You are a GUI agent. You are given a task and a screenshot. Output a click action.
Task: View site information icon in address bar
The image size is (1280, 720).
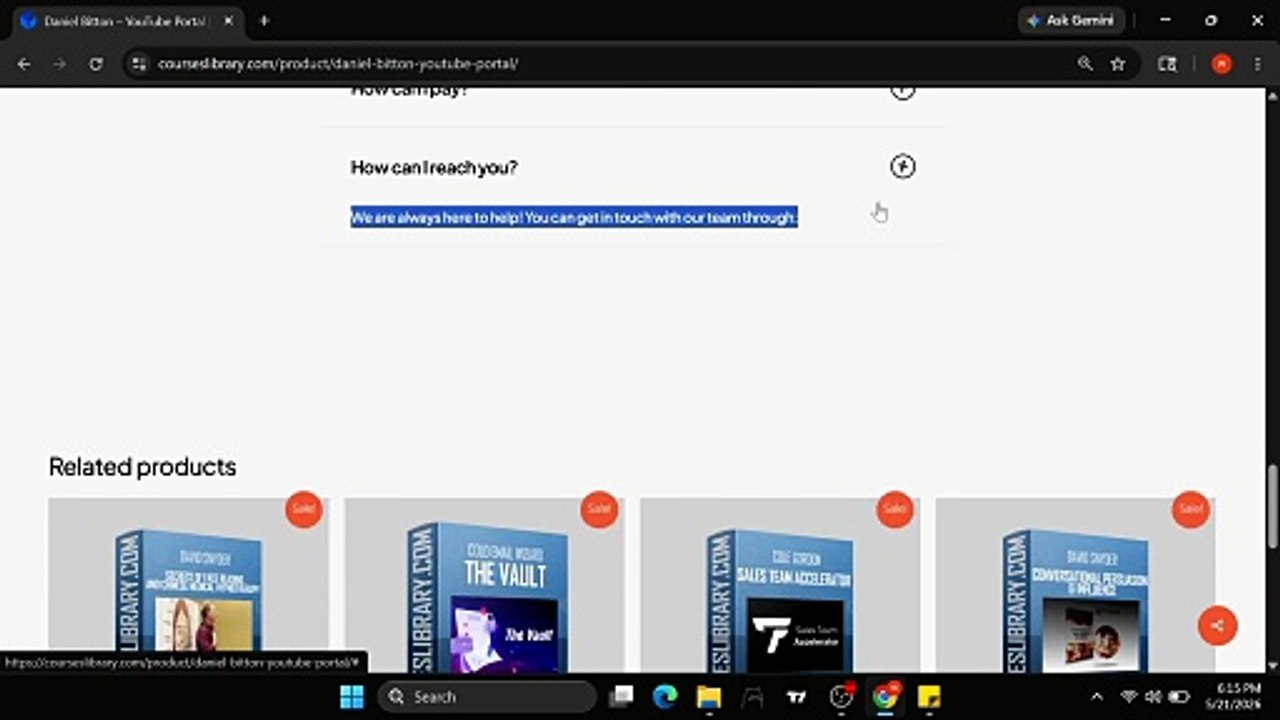pyautogui.click(x=138, y=64)
